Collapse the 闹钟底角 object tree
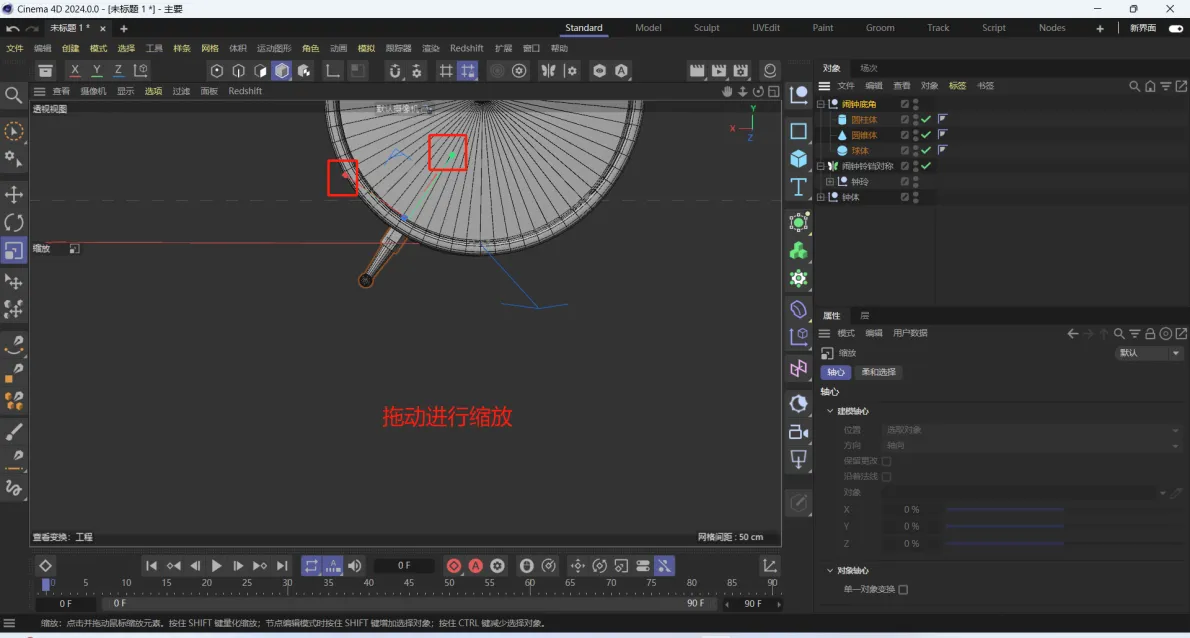 click(821, 104)
